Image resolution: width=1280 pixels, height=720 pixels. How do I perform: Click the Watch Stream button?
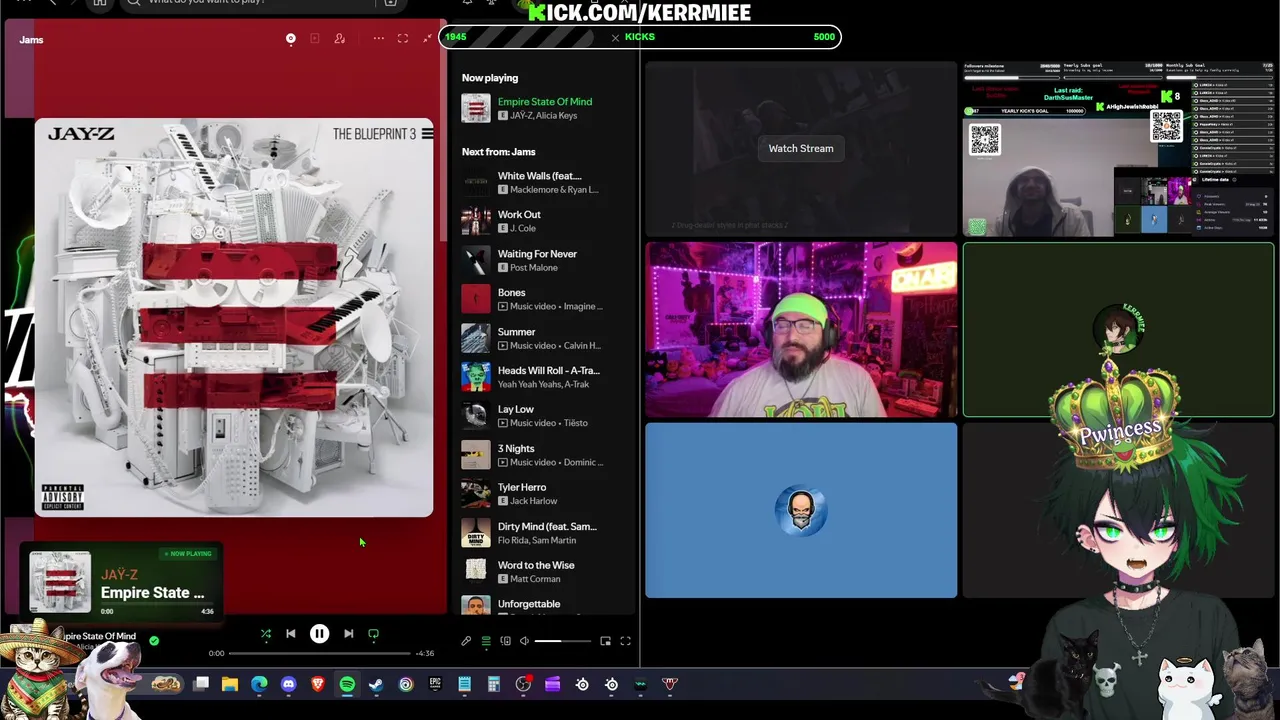[x=801, y=148]
